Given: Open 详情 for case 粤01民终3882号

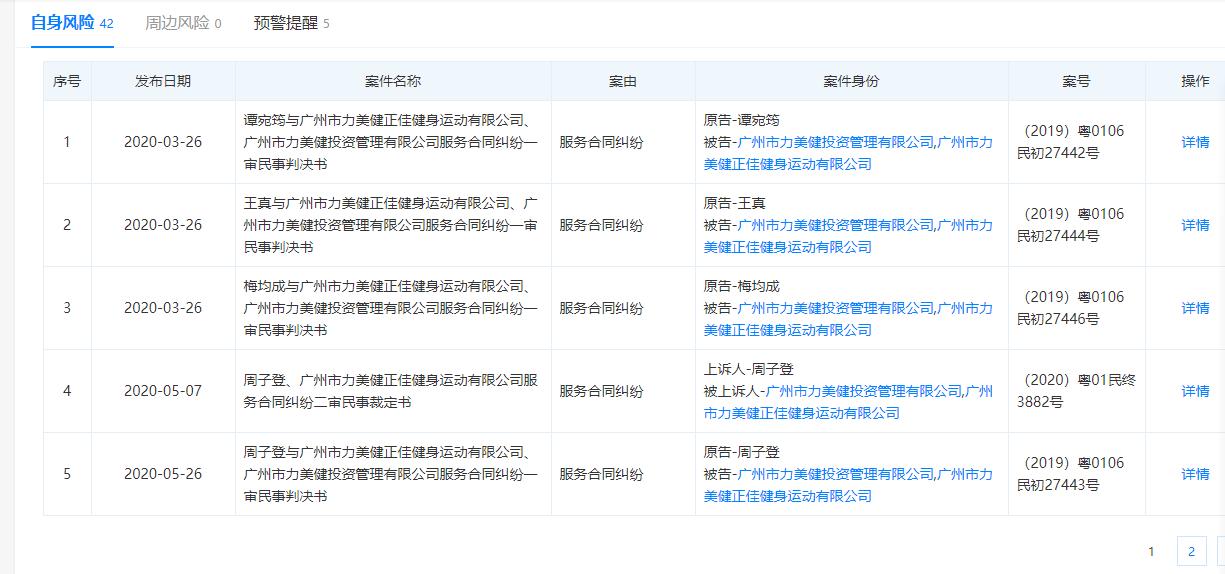Looking at the screenshot, I should (1195, 391).
